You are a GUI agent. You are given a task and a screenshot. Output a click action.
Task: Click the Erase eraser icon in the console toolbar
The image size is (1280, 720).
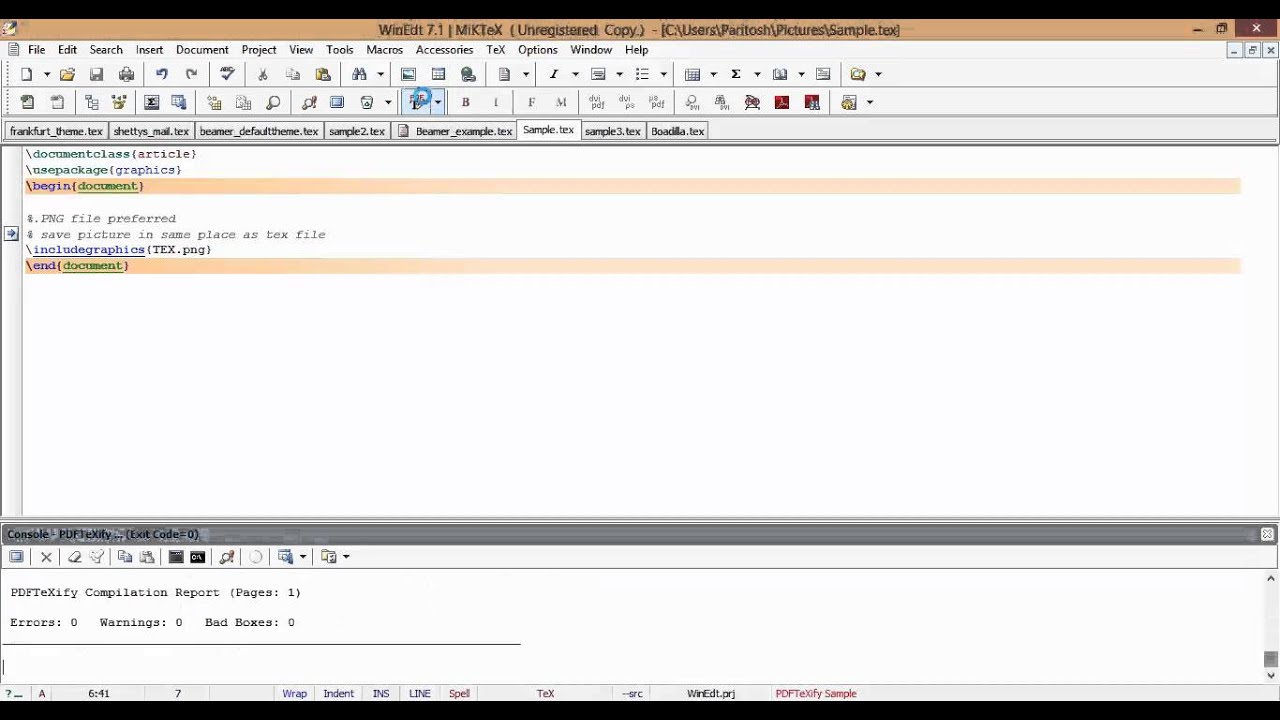click(74, 557)
